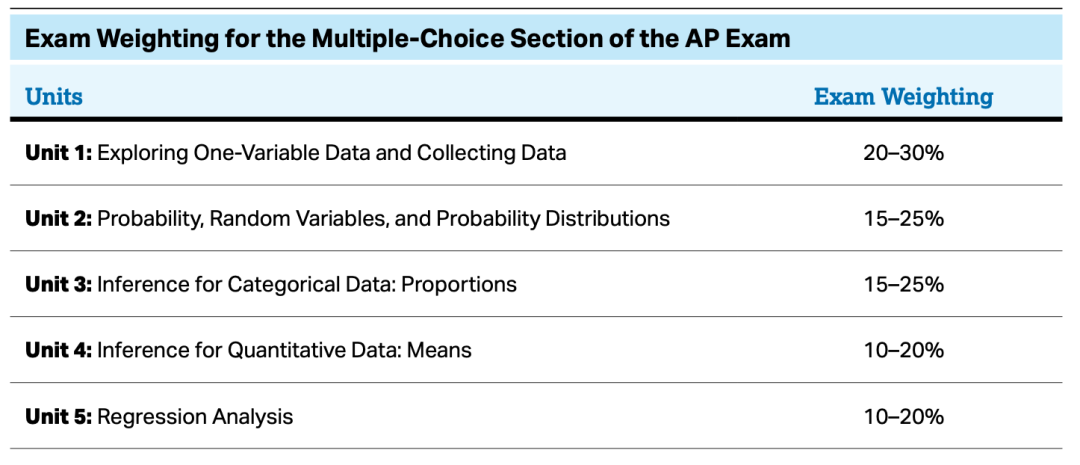Click Inference for Categorical Data: Proportions
1080x465 pixels.
tap(307, 285)
